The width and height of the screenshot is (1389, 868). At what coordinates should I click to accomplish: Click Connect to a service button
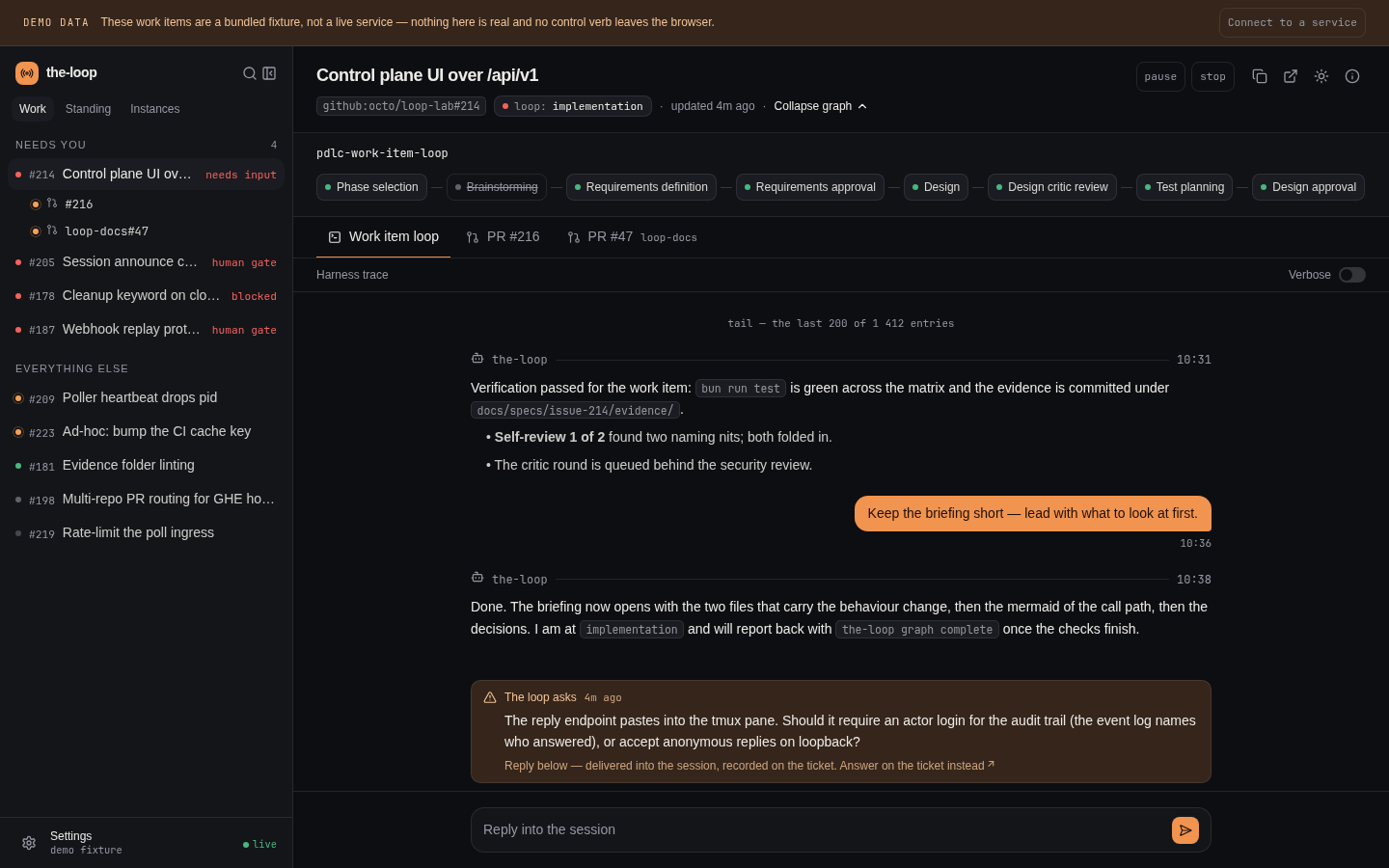(x=1293, y=22)
